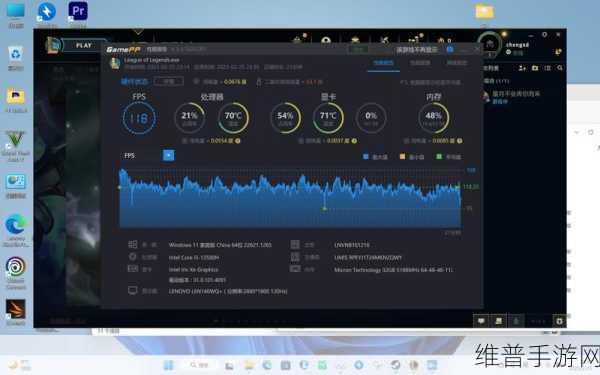This screenshot has width=600, height=375.
Task: Open the blue lightning desktop shortcut
Action: click(47, 11)
